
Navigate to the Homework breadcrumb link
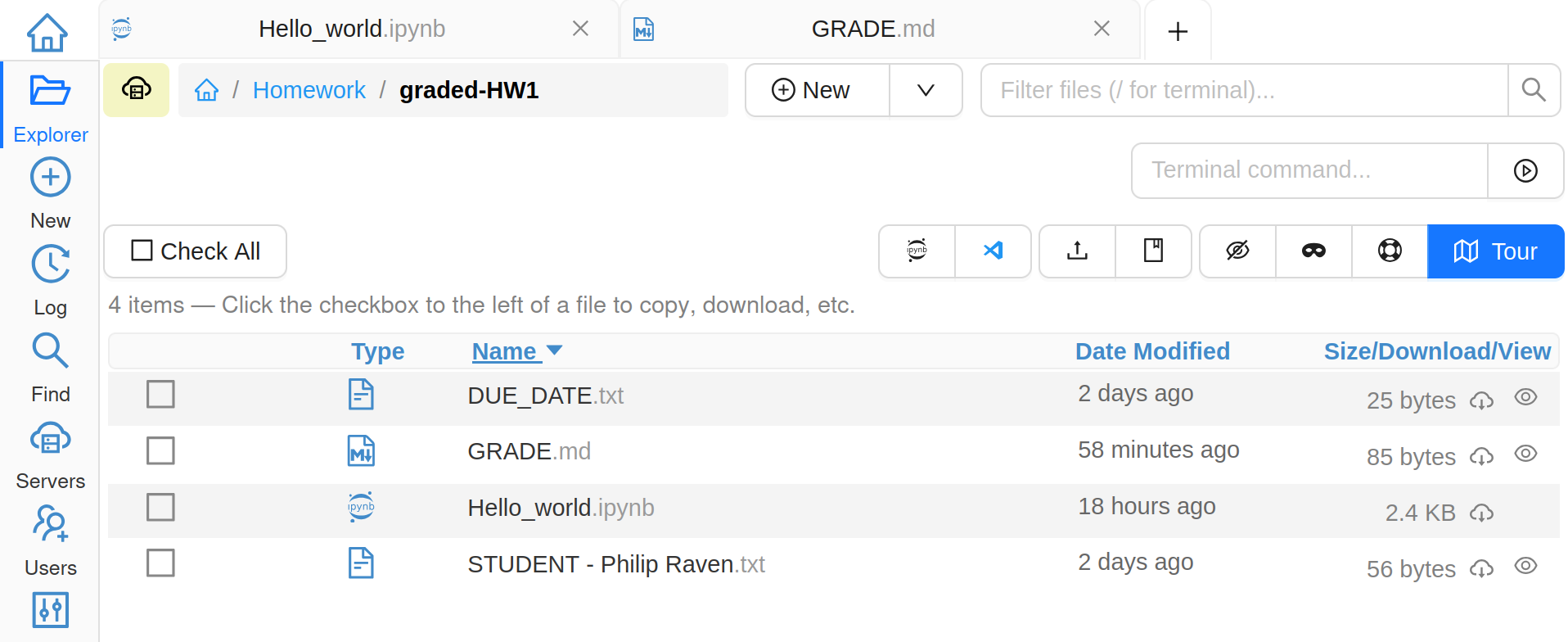pos(309,90)
